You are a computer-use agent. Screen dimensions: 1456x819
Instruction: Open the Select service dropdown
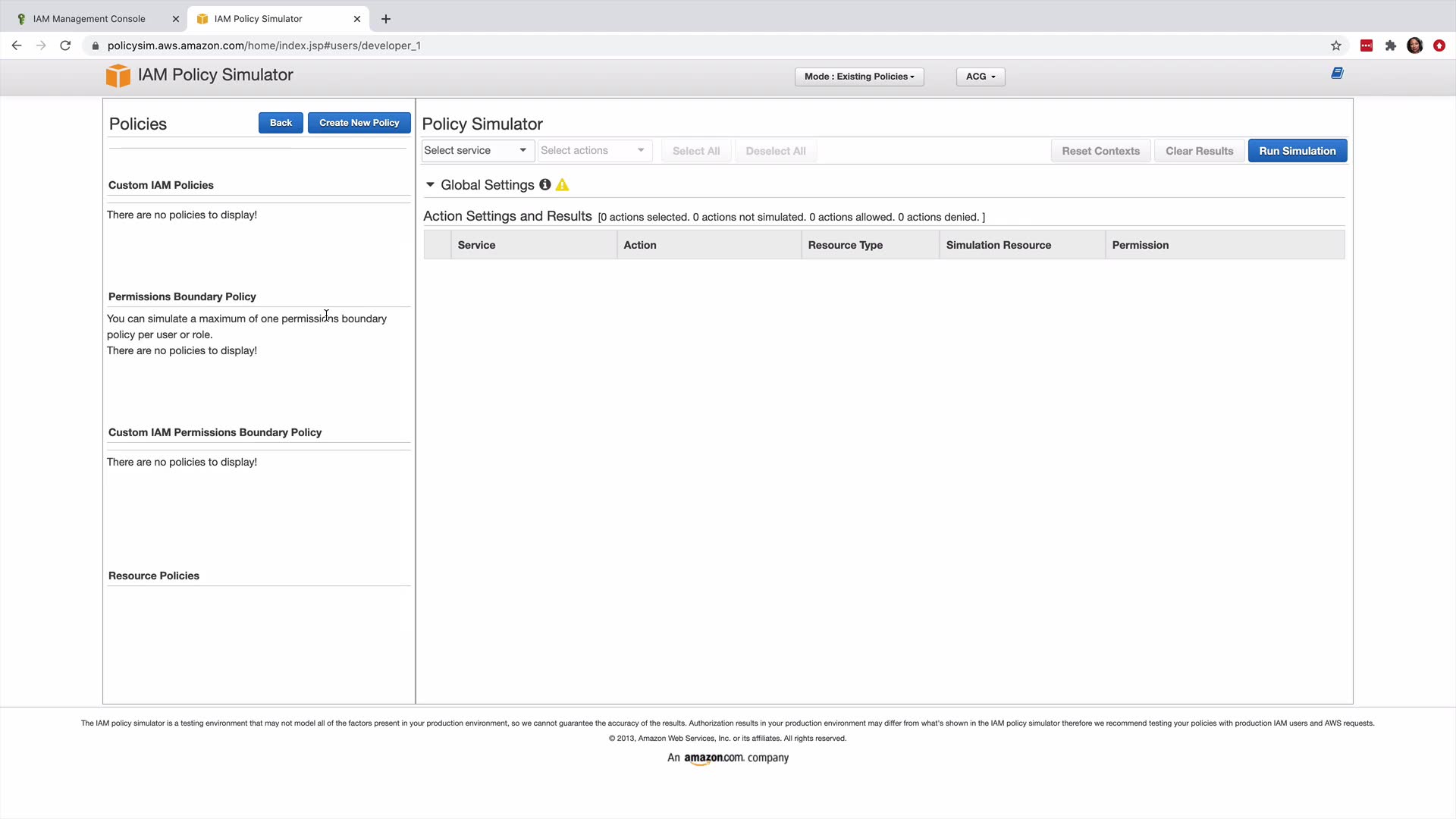(x=476, y=150)
